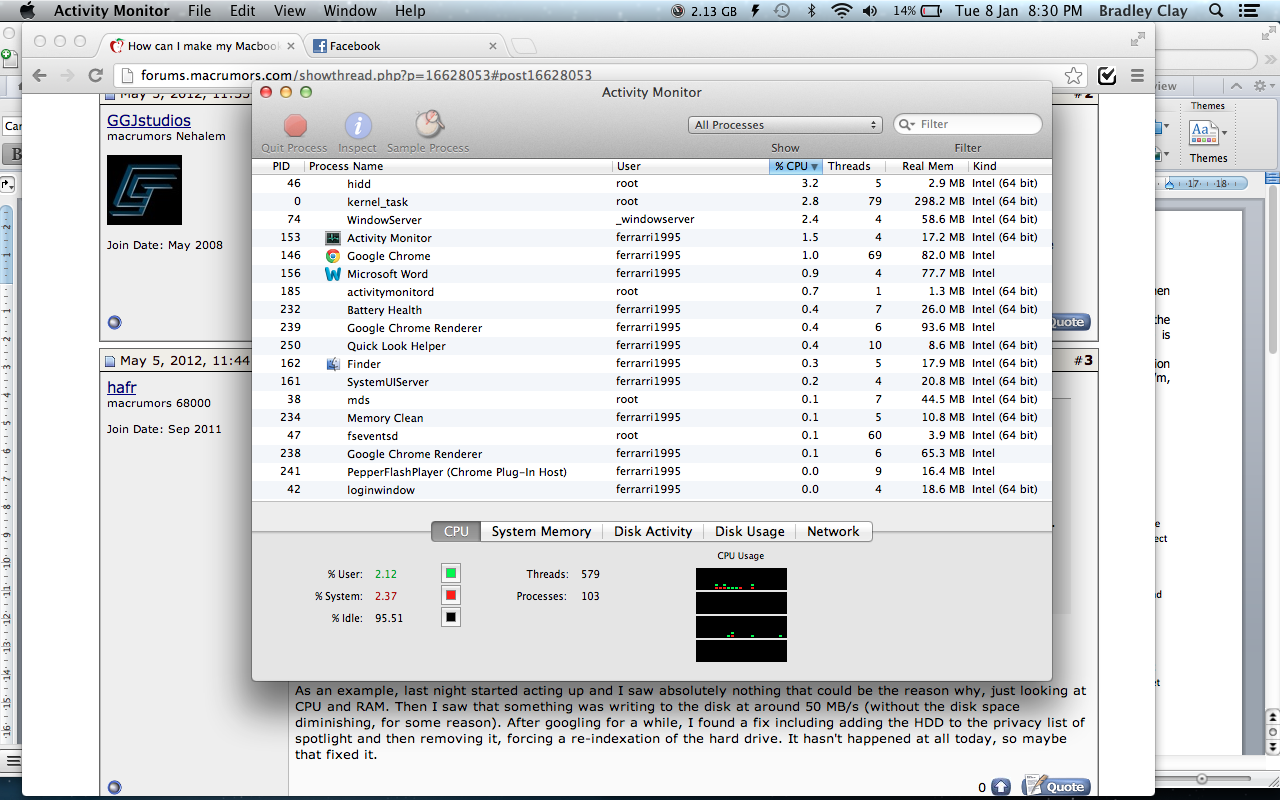Open the volume control in menu bar
Screen dimensions: 1280x800
[870, 11]
